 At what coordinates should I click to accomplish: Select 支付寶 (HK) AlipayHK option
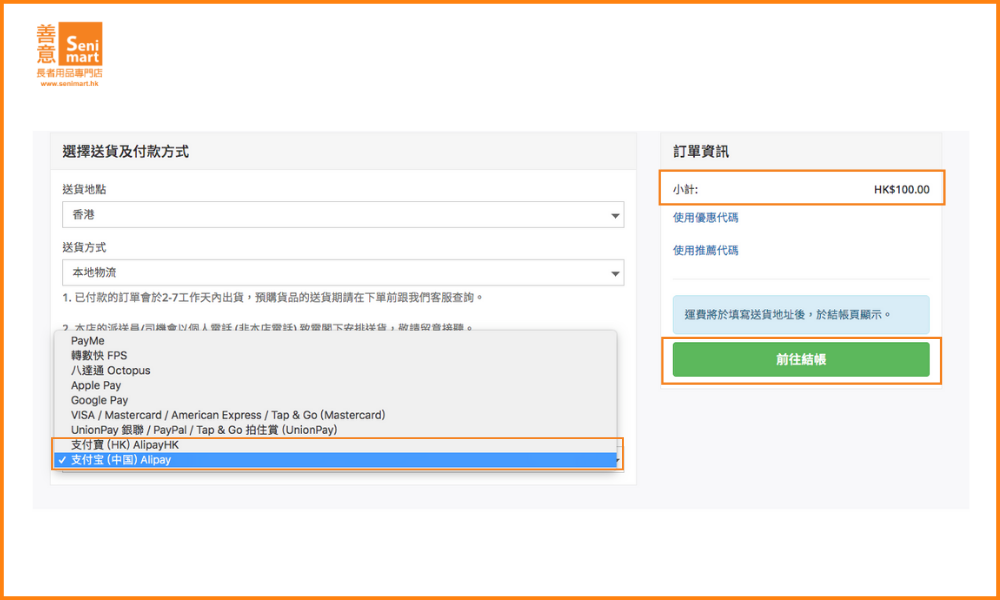125,445
